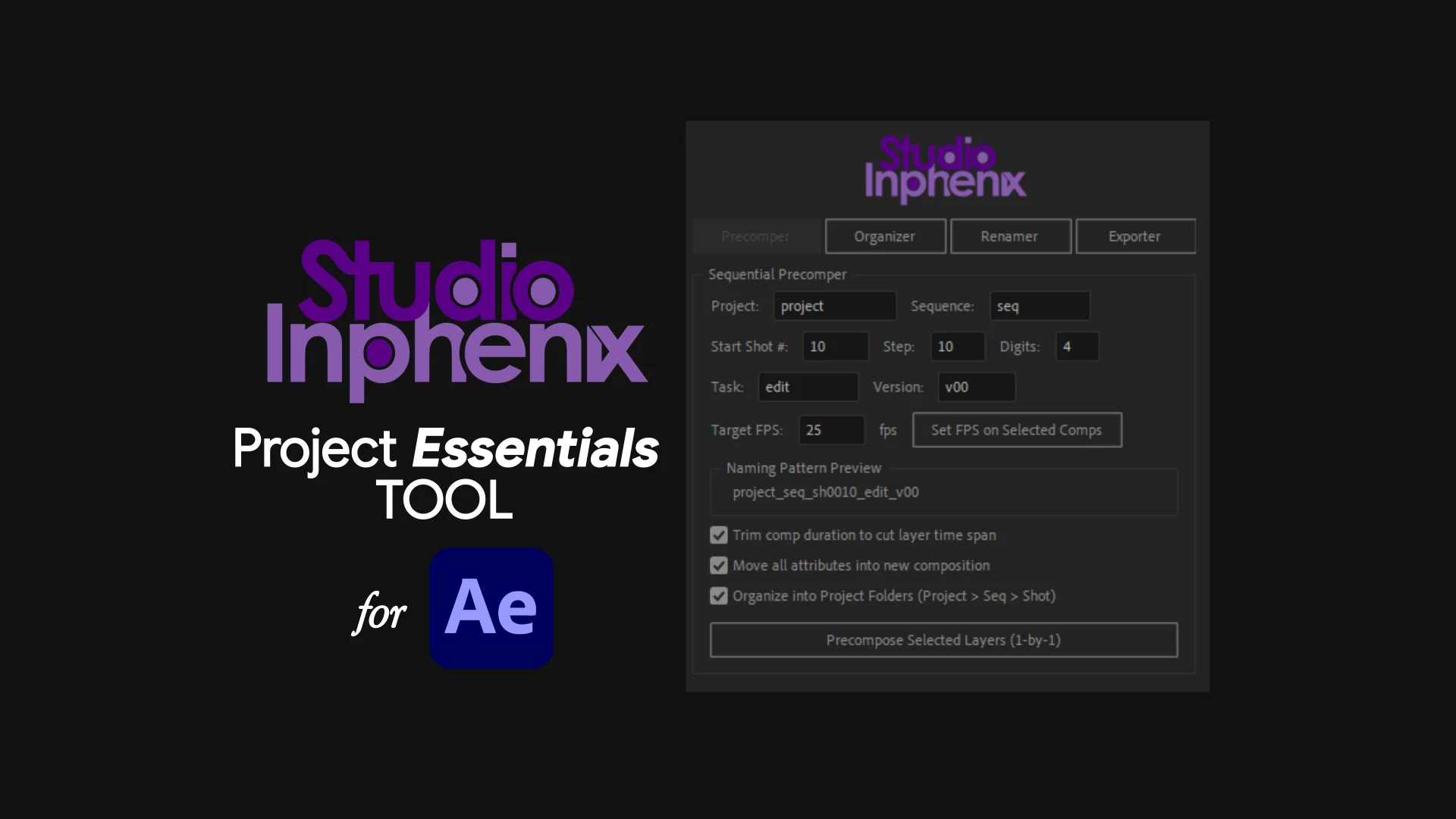Toggle Organize into Project Folders checkbox
Image resolution: width=1456 pixels, height=819 pixels.
pyautogui.click(x=719, y=596)
